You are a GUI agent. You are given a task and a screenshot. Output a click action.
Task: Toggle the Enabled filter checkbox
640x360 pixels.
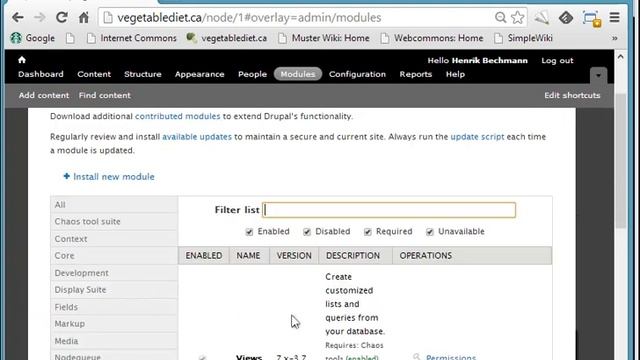click(x=249, y=232)
